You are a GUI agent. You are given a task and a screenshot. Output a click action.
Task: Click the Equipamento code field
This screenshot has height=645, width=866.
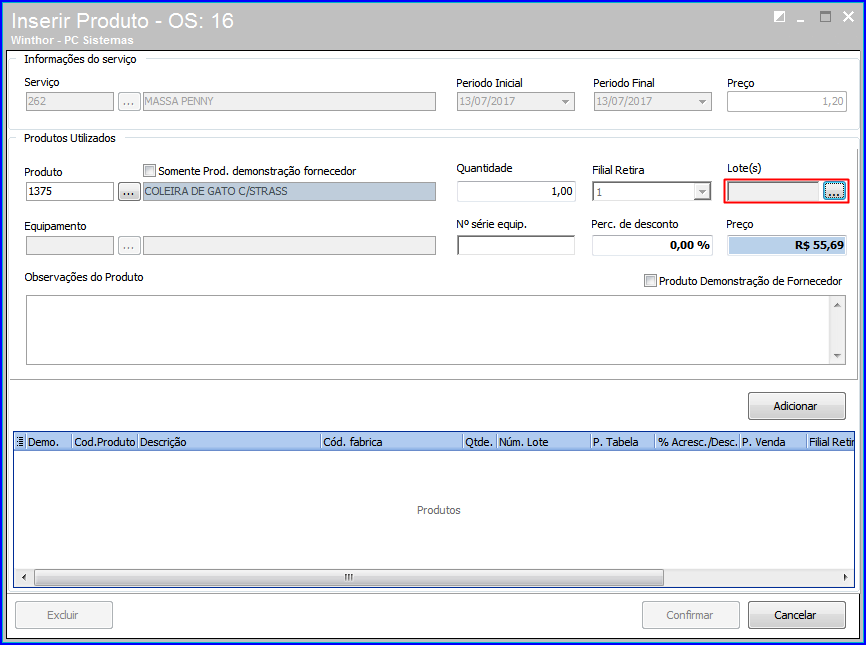point(70,246)
